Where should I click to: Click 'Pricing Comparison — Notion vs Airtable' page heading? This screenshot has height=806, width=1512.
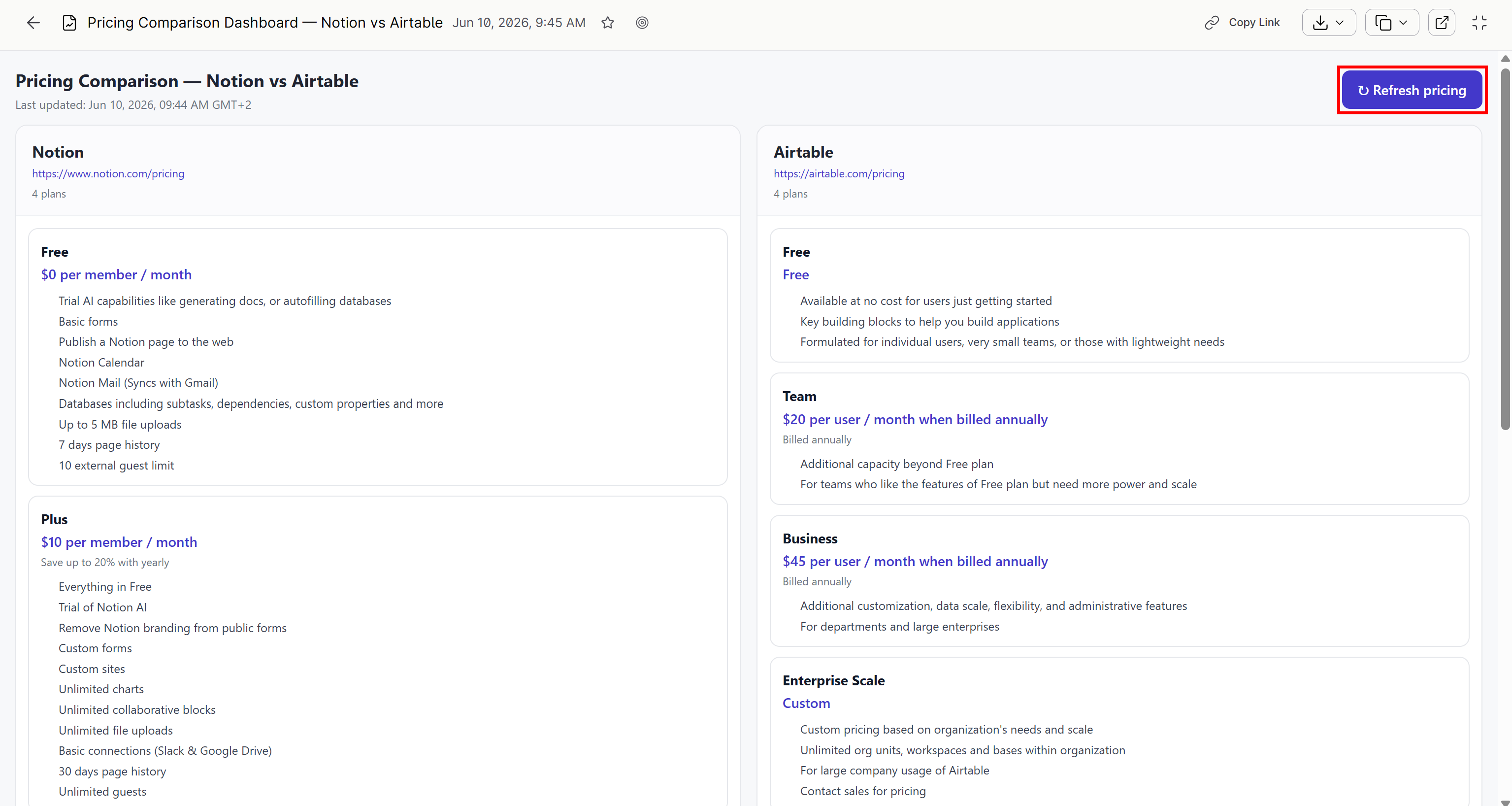click(x=187, y=81)
